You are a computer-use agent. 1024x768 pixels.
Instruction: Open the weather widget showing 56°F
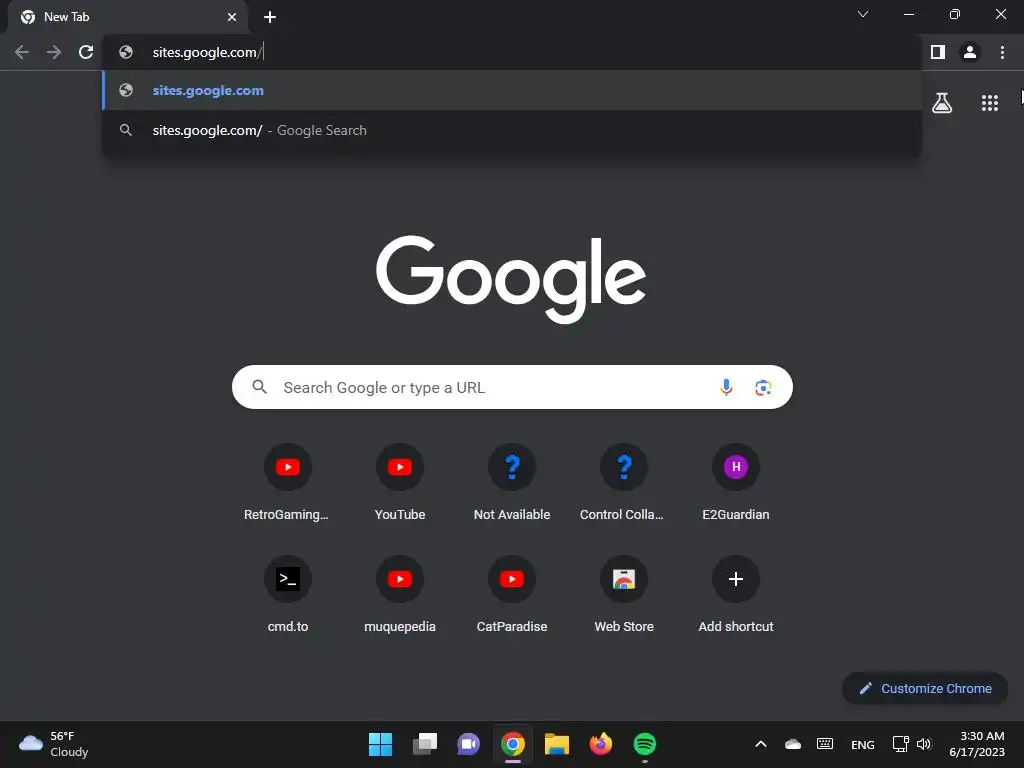54,744
